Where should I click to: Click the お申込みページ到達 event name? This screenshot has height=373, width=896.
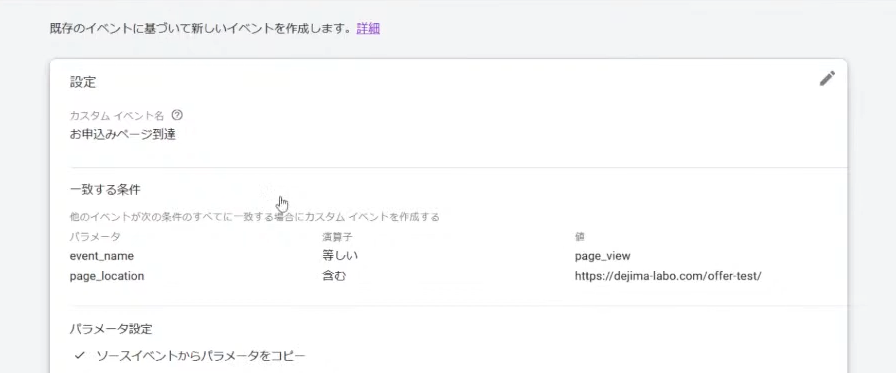(122, 136)
